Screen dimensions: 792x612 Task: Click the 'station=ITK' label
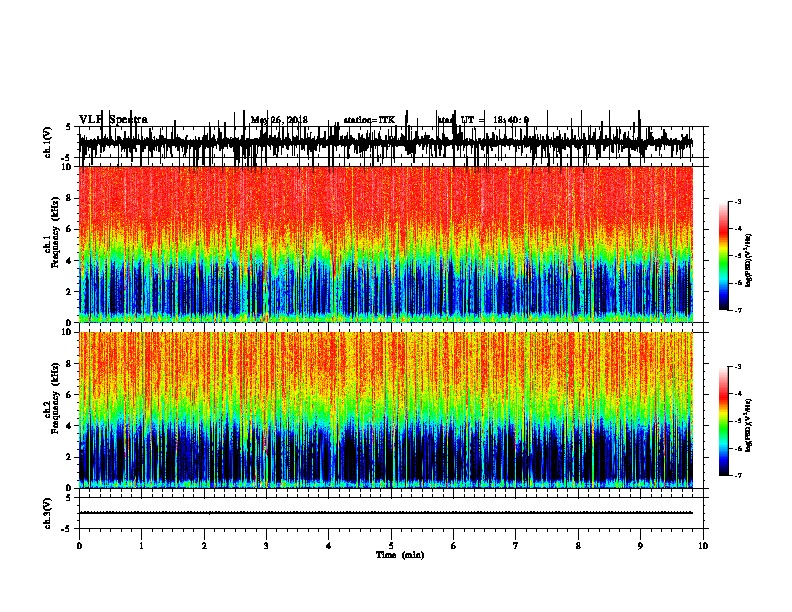[369, 120]
